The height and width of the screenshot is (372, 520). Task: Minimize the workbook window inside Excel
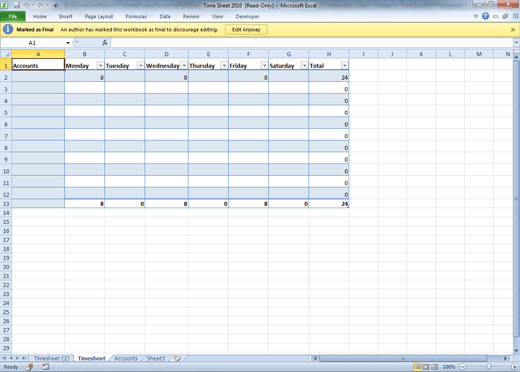[496, 16]
